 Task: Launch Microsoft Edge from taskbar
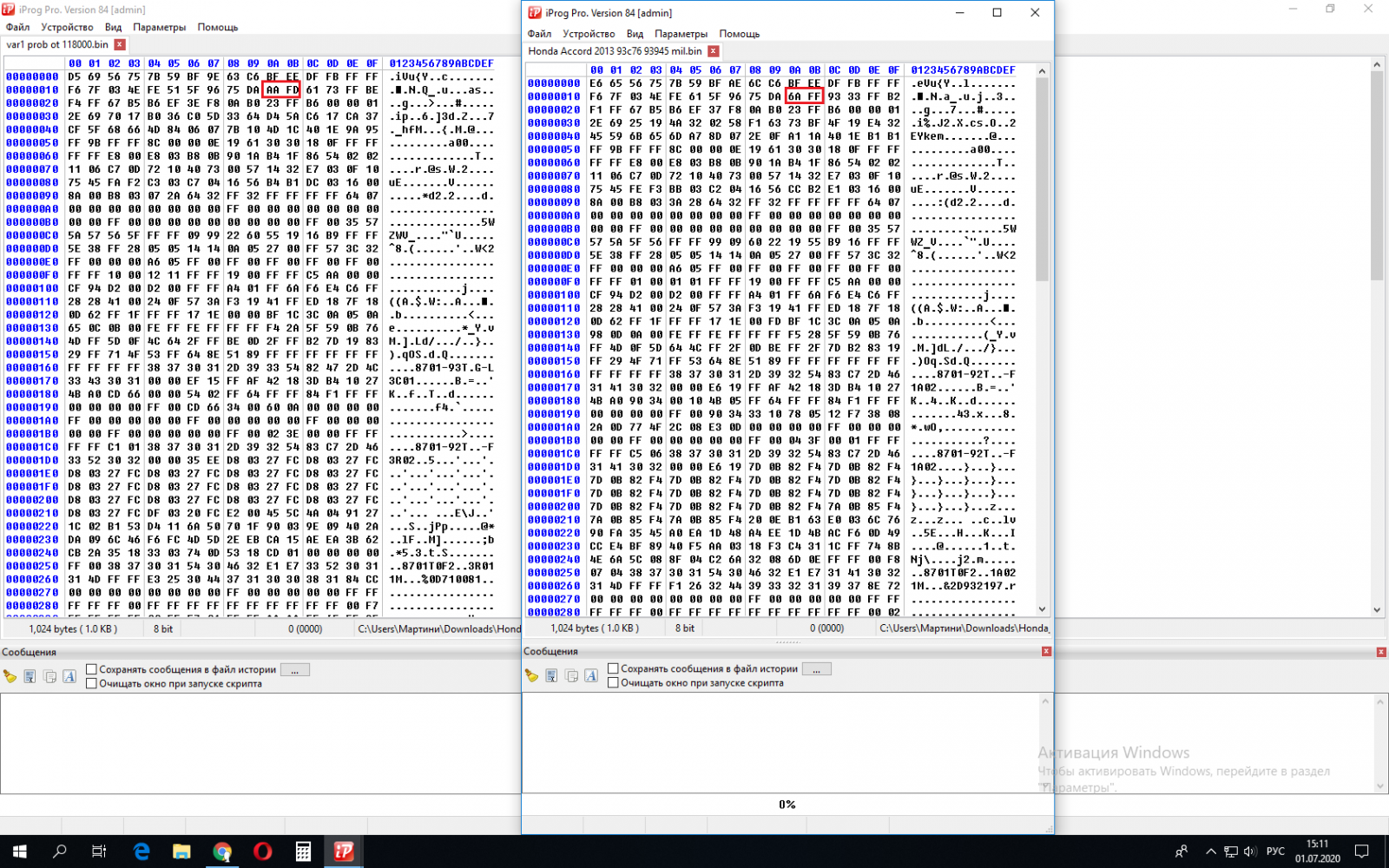coord(142,852)
